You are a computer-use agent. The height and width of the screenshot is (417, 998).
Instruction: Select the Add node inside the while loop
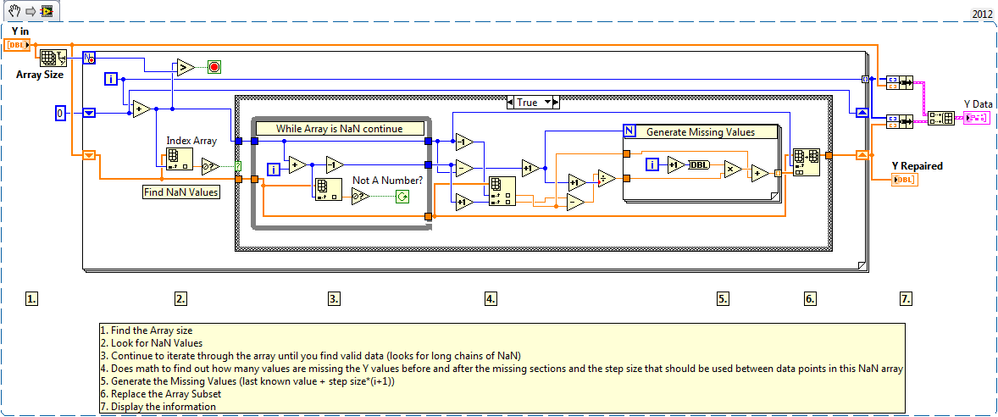tap(298, 166)
